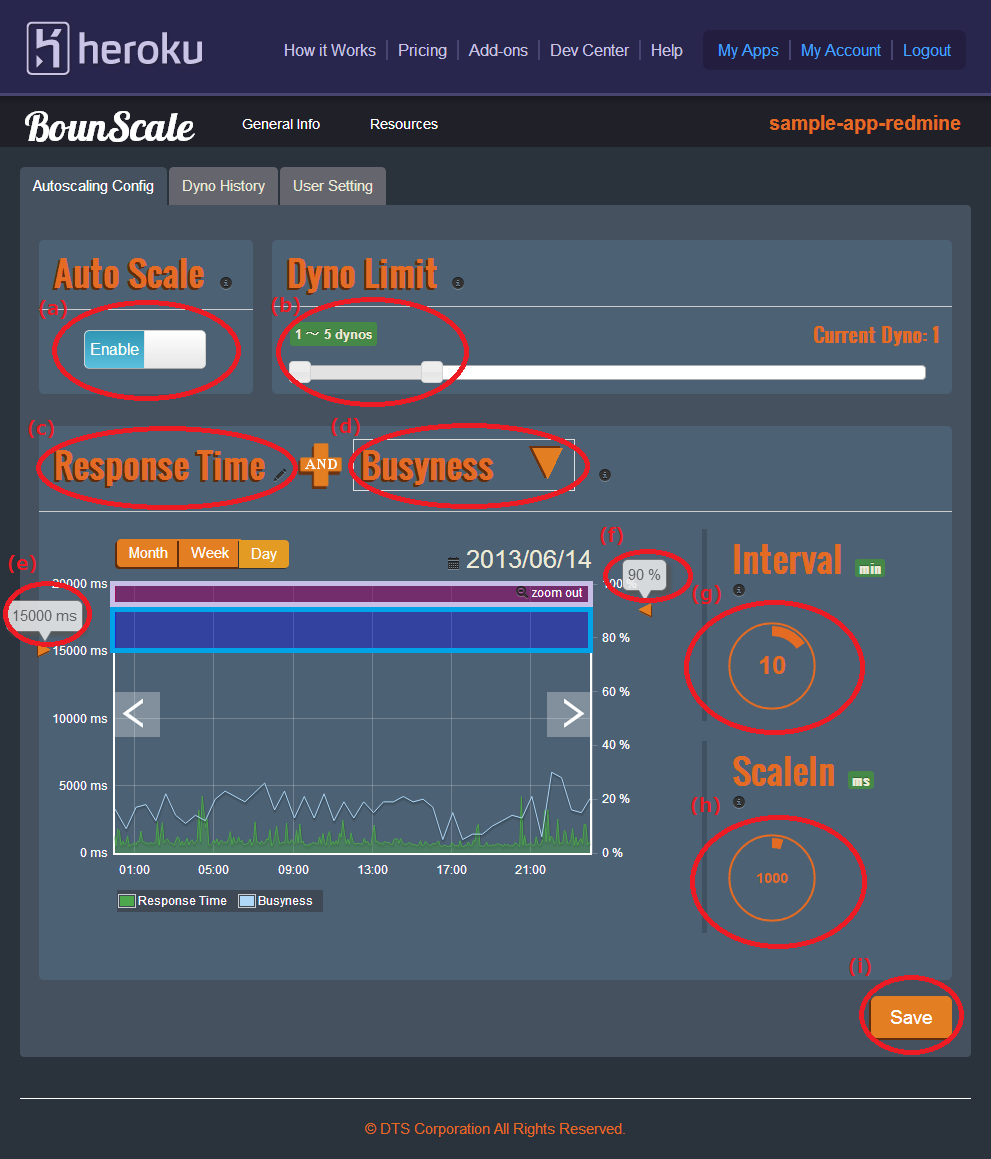This screenshot has height=1159, width=991.
Task: Click the 15000 ms threshold tooltip
Action: pyautogui.click(x=44, y=619)
